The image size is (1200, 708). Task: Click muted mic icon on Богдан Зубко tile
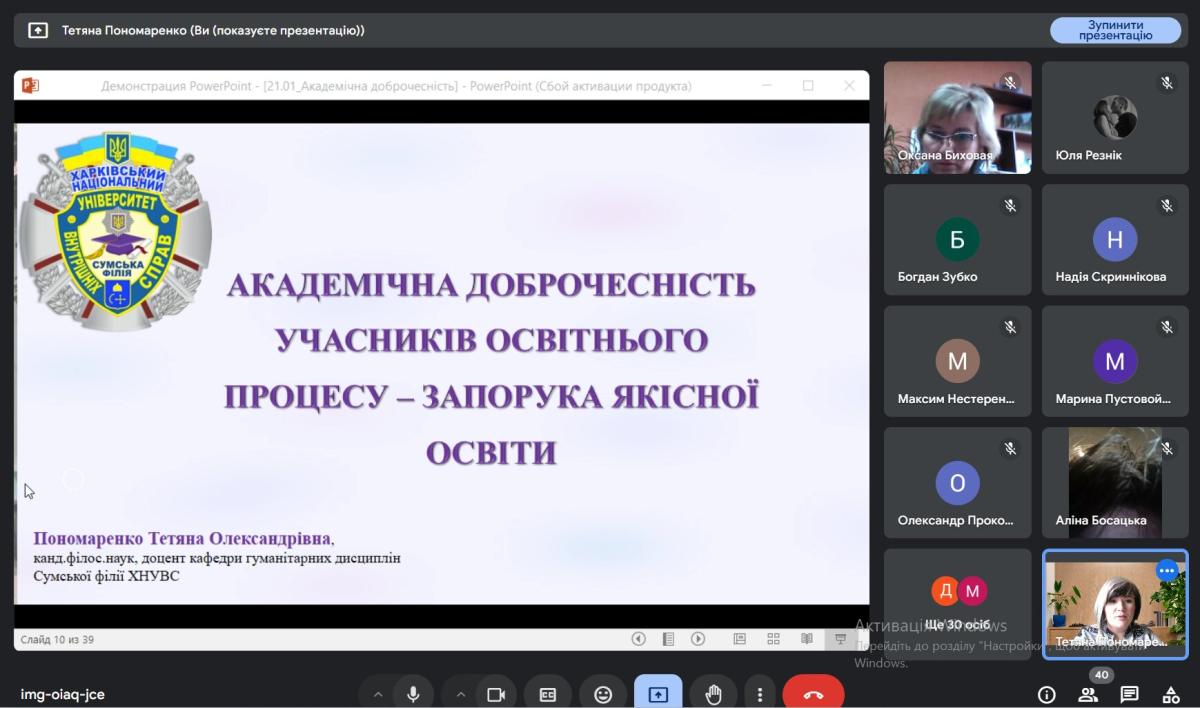tap(1010, 206)
